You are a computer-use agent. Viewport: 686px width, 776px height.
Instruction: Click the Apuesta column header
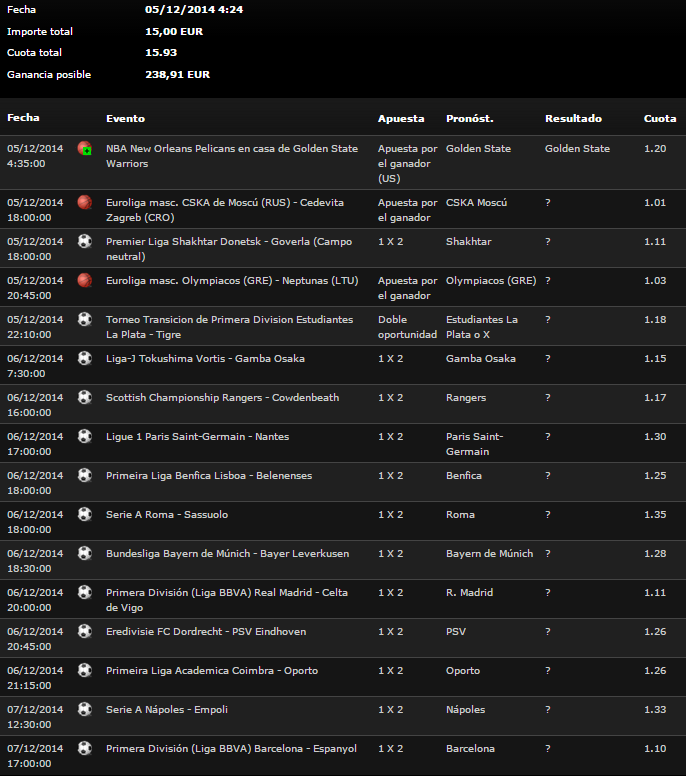click(x=401, y=119)
